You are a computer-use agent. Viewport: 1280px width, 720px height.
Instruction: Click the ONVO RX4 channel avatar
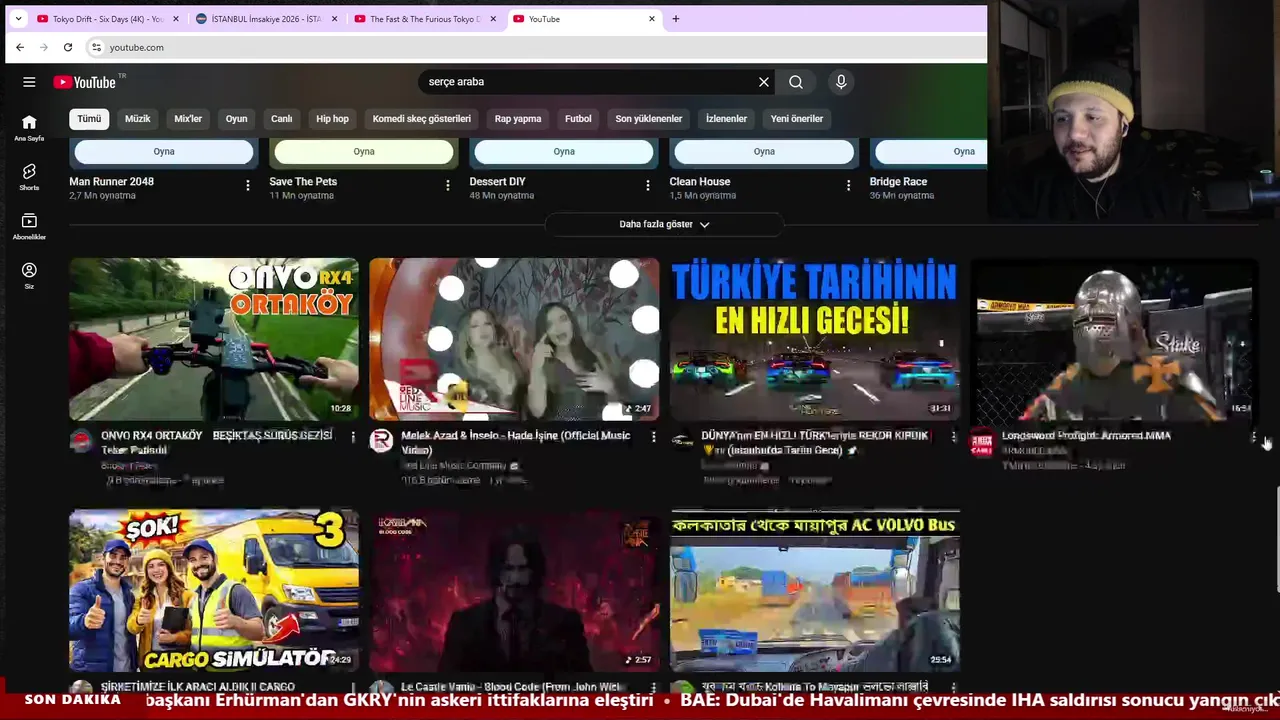tap(81, 441)
